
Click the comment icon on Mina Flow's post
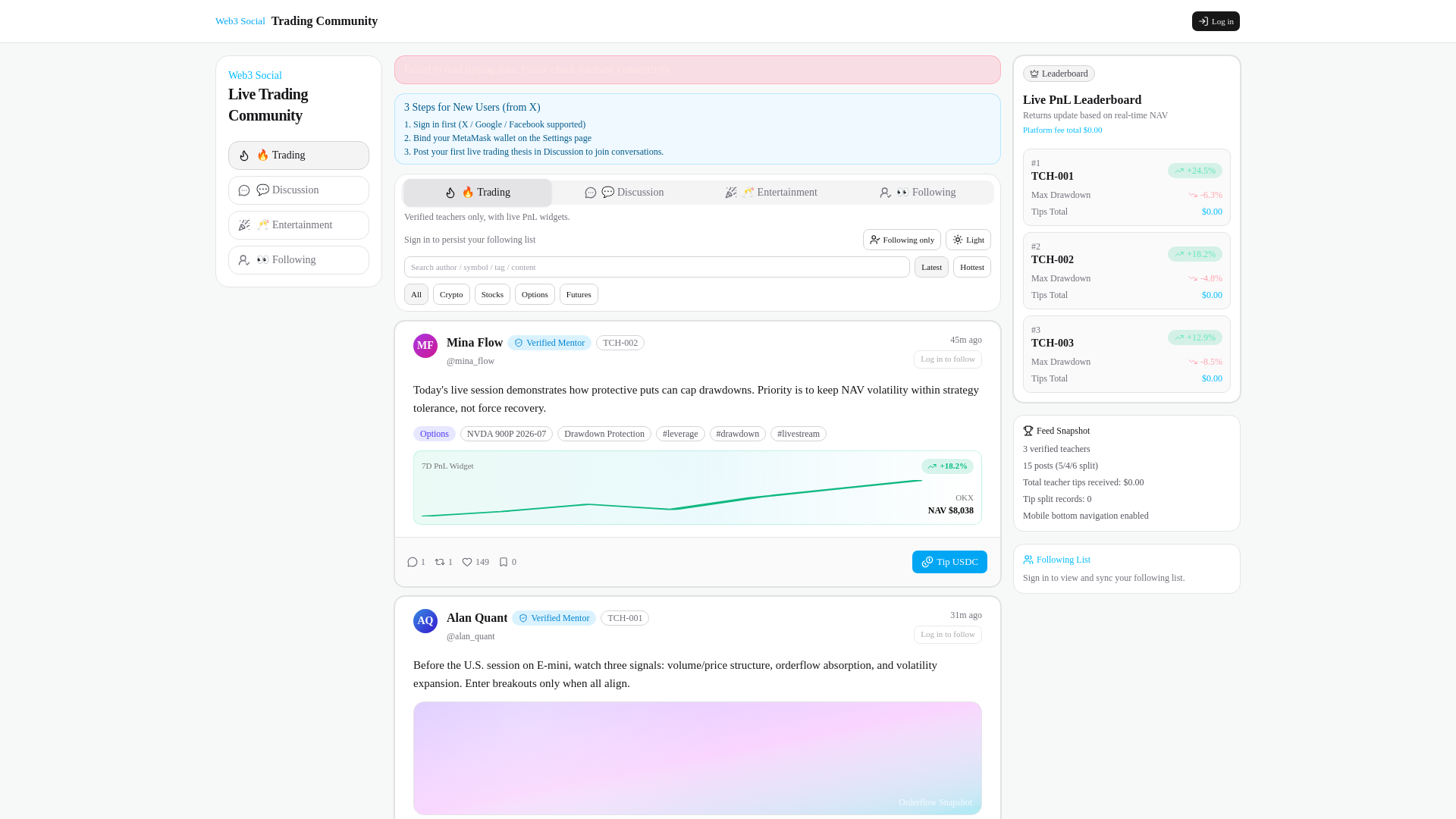(x=413, y=562)
